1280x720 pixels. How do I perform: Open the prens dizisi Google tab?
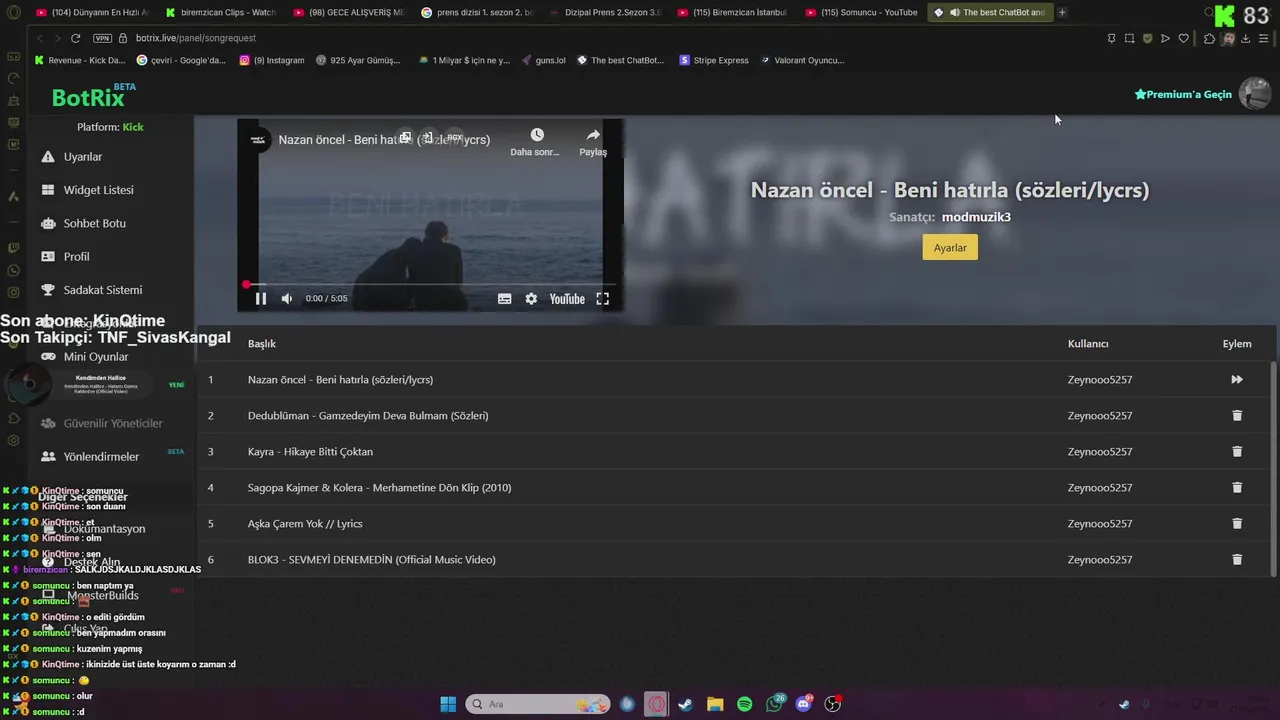tap(478, 12)
